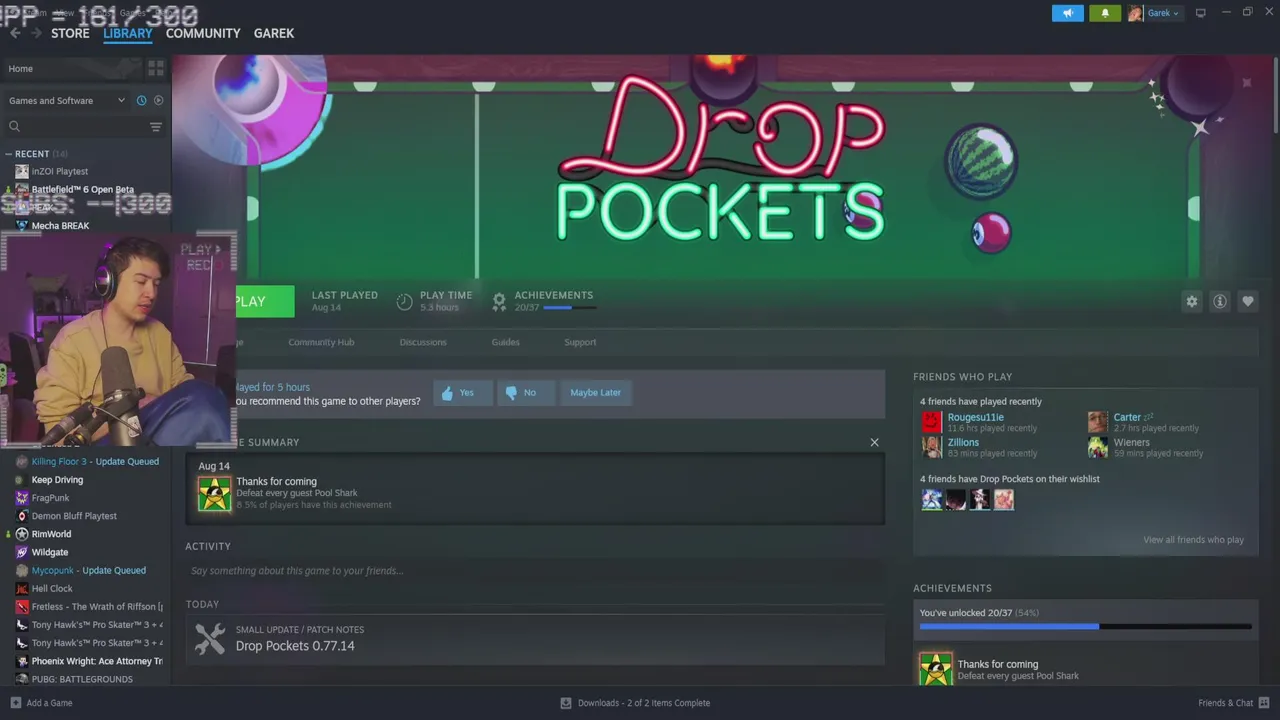Collapse the RECENT category

click(8, 154)
